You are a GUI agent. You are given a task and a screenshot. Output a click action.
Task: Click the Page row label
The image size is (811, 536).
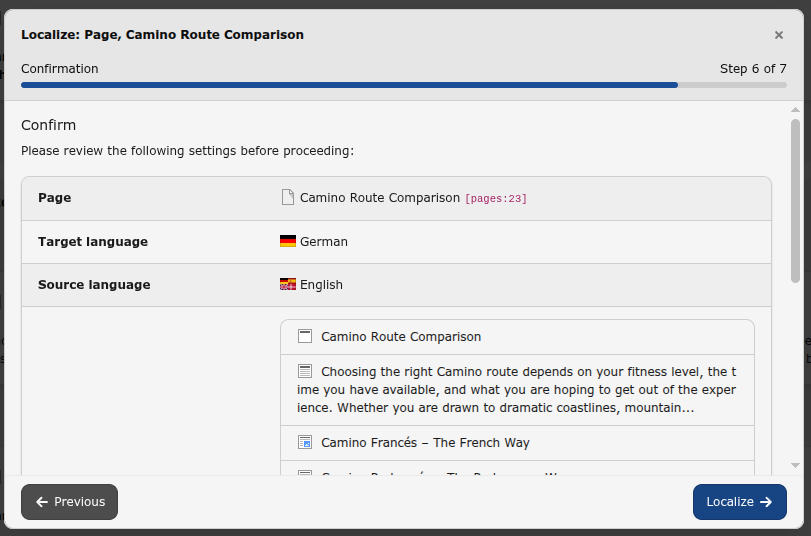[x=54, y=198]
